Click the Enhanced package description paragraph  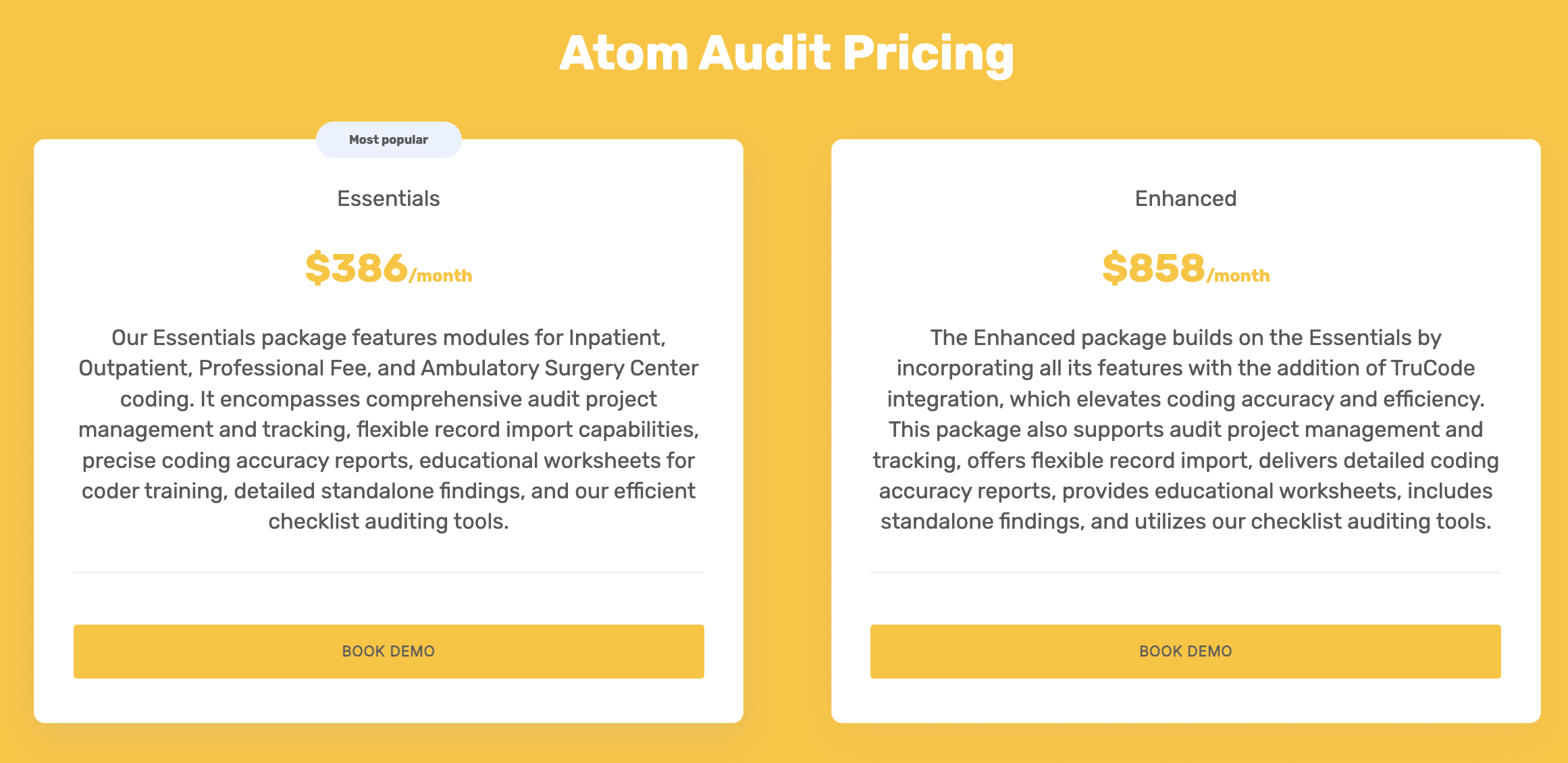[1185, 429]
